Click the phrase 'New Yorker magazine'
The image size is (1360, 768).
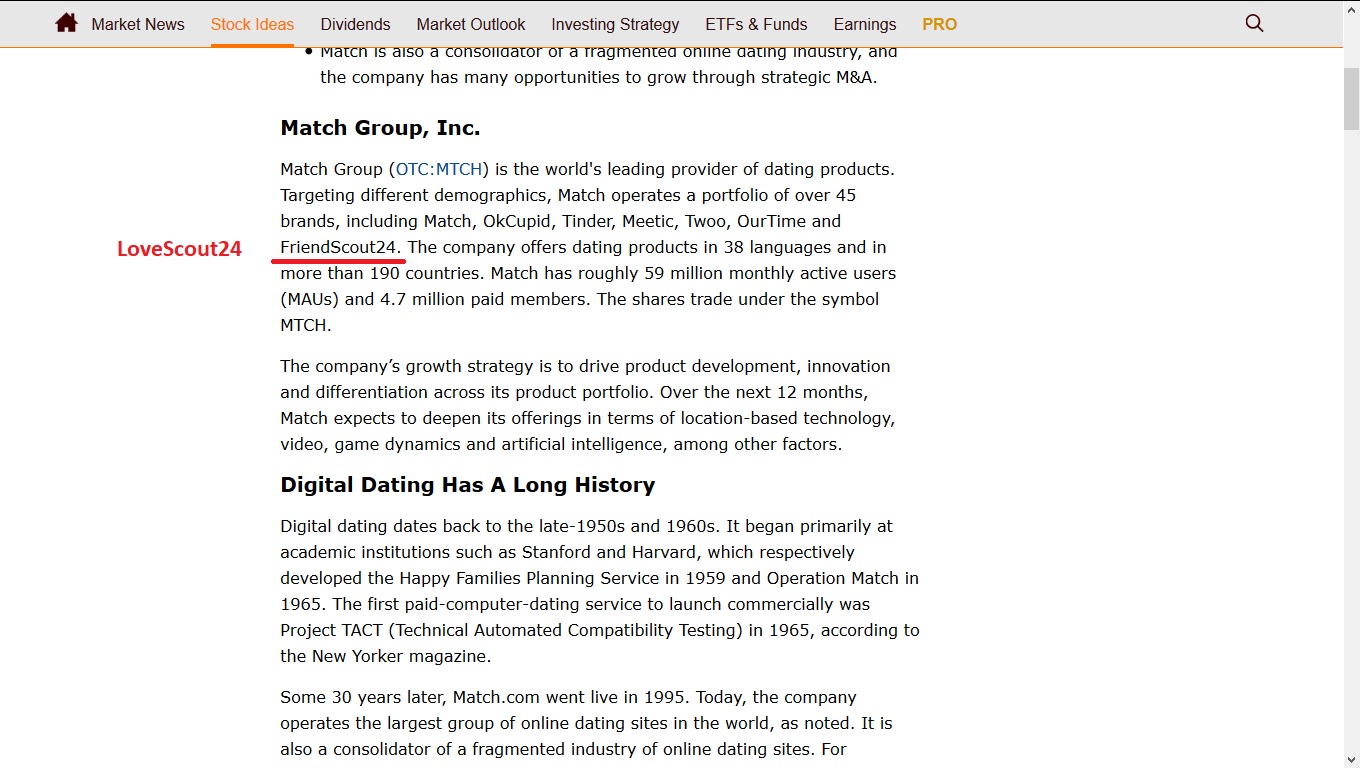[400, 656]
